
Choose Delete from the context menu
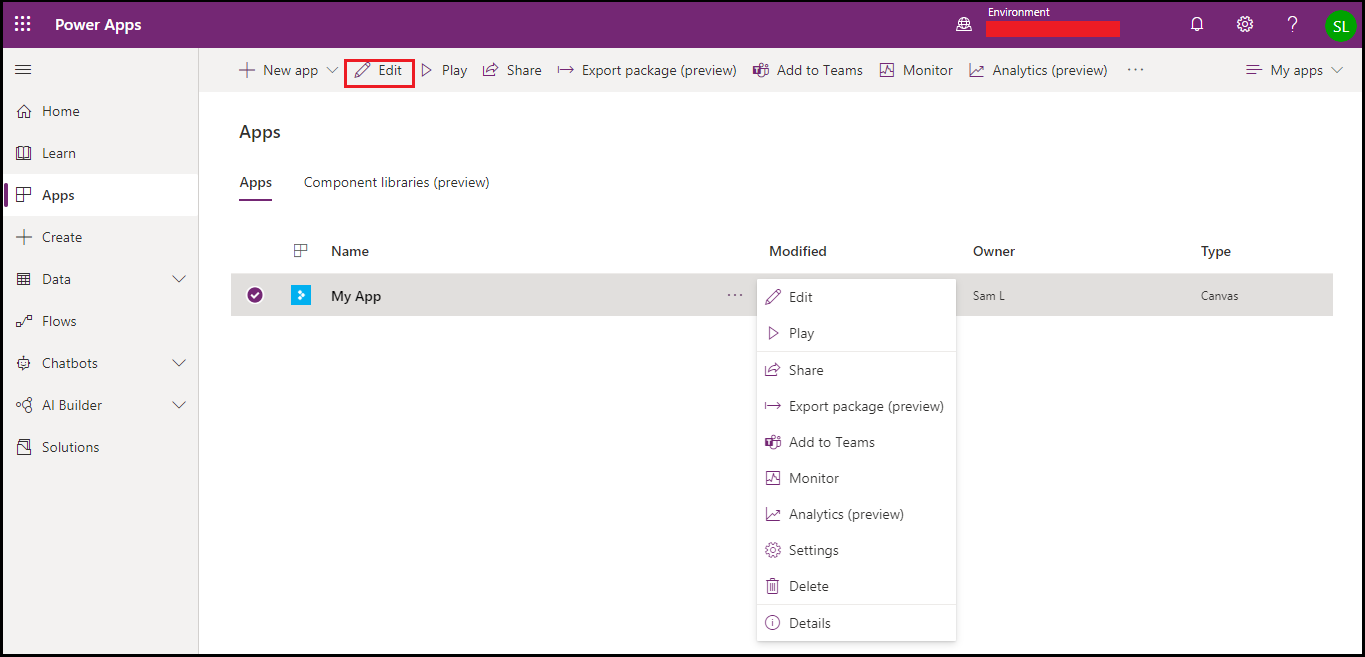856,586
